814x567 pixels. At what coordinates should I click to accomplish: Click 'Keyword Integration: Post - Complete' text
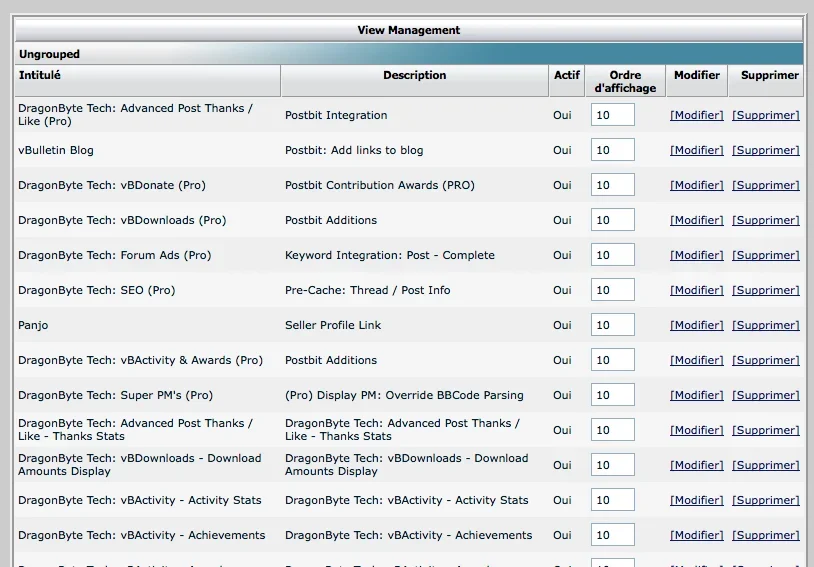390,255
